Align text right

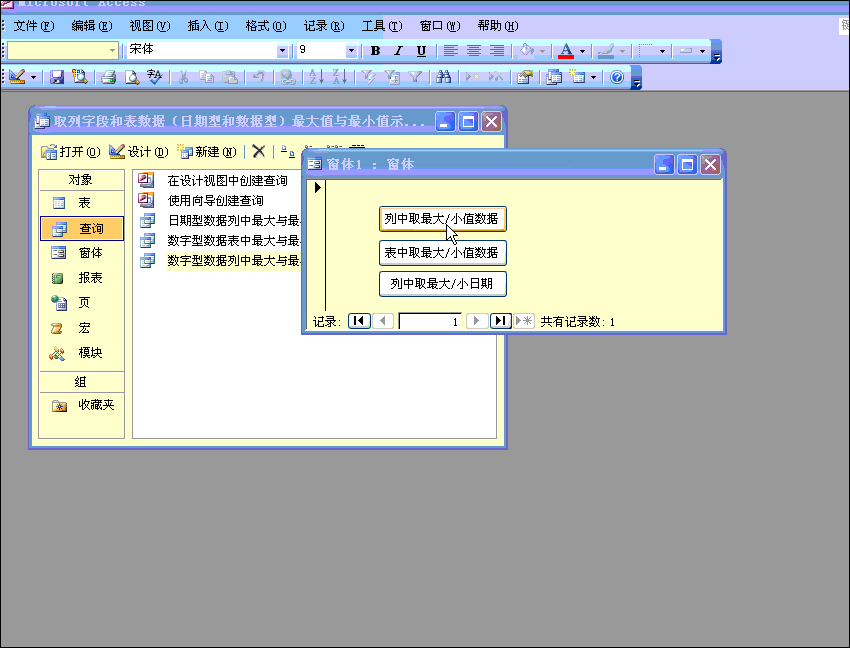497,51
